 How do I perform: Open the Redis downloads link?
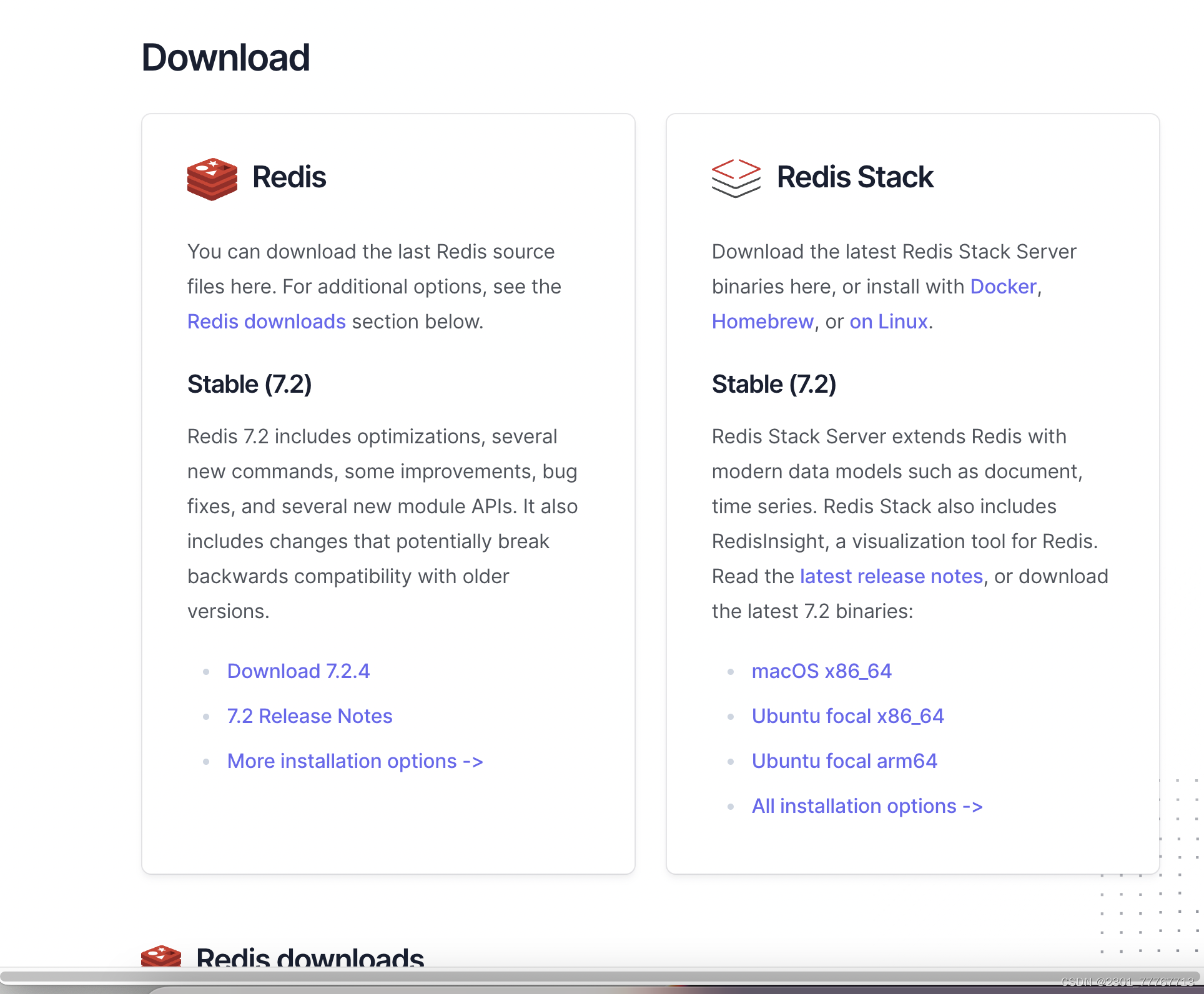point(266,322)
